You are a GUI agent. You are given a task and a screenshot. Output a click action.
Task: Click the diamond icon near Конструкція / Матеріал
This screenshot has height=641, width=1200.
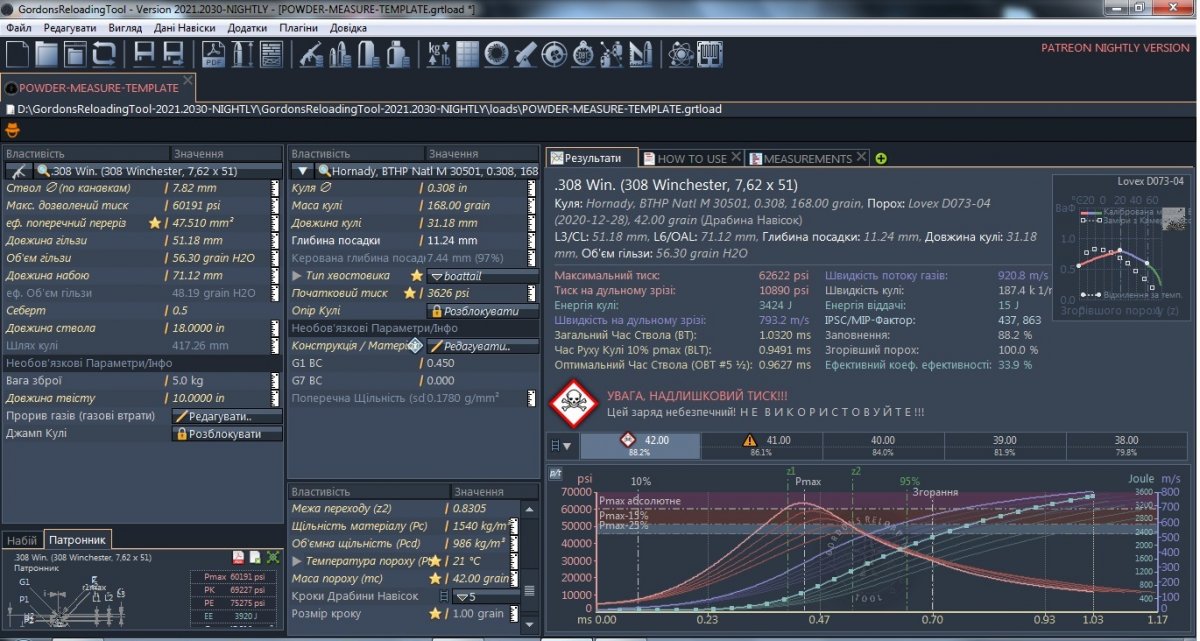pyautogui.click(x=415, y=345)
